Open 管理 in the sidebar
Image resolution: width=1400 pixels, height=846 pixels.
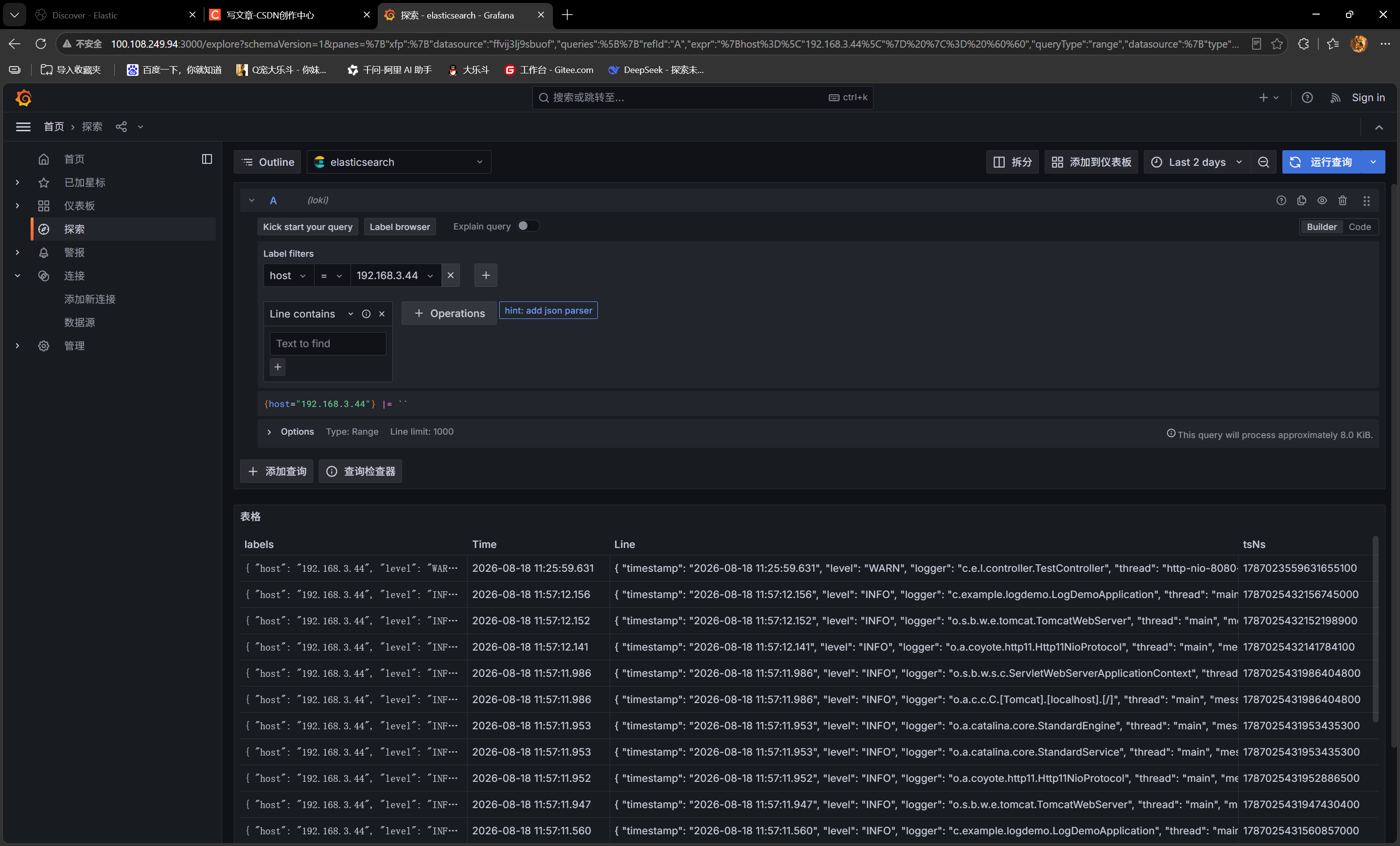click(74, 345)
